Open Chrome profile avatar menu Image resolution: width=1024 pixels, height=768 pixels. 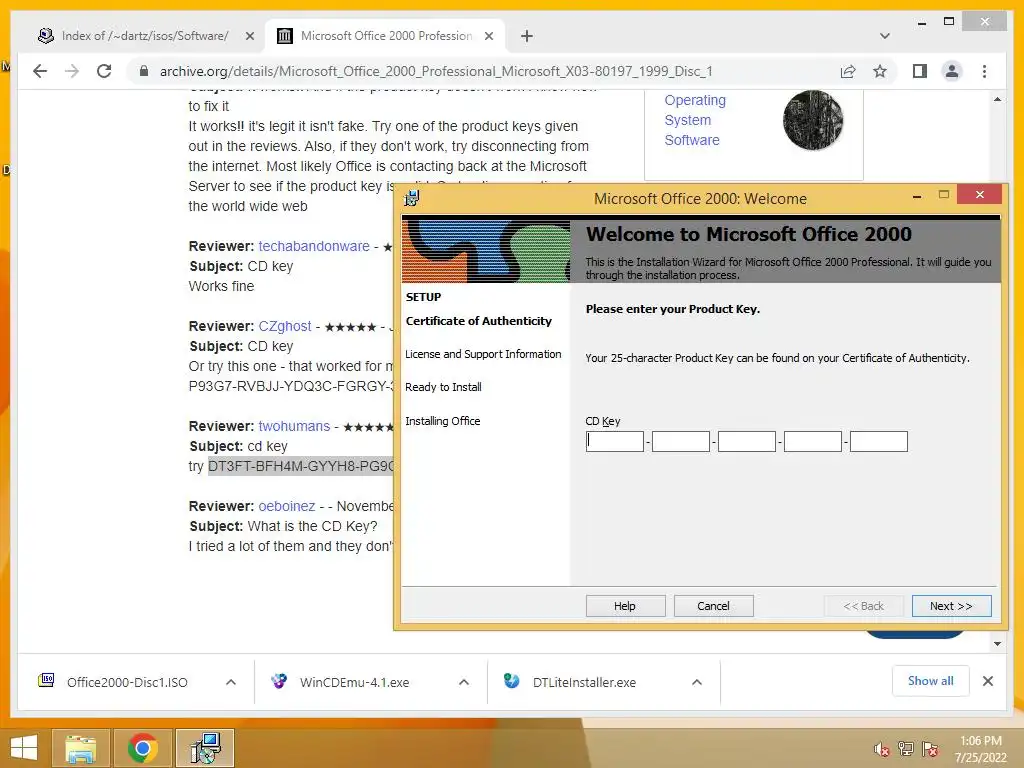point(952,71)
